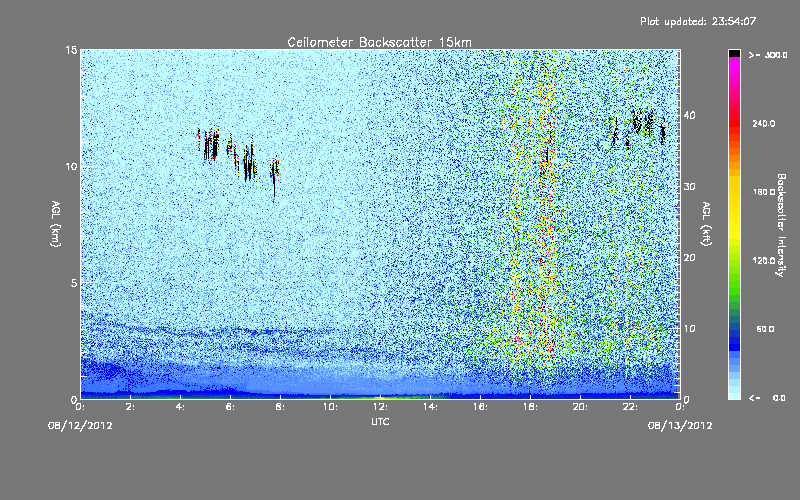This screenshot has height=500, width=800.
Task: Click the 5 tick on the km axis
Action: point(74,283)
